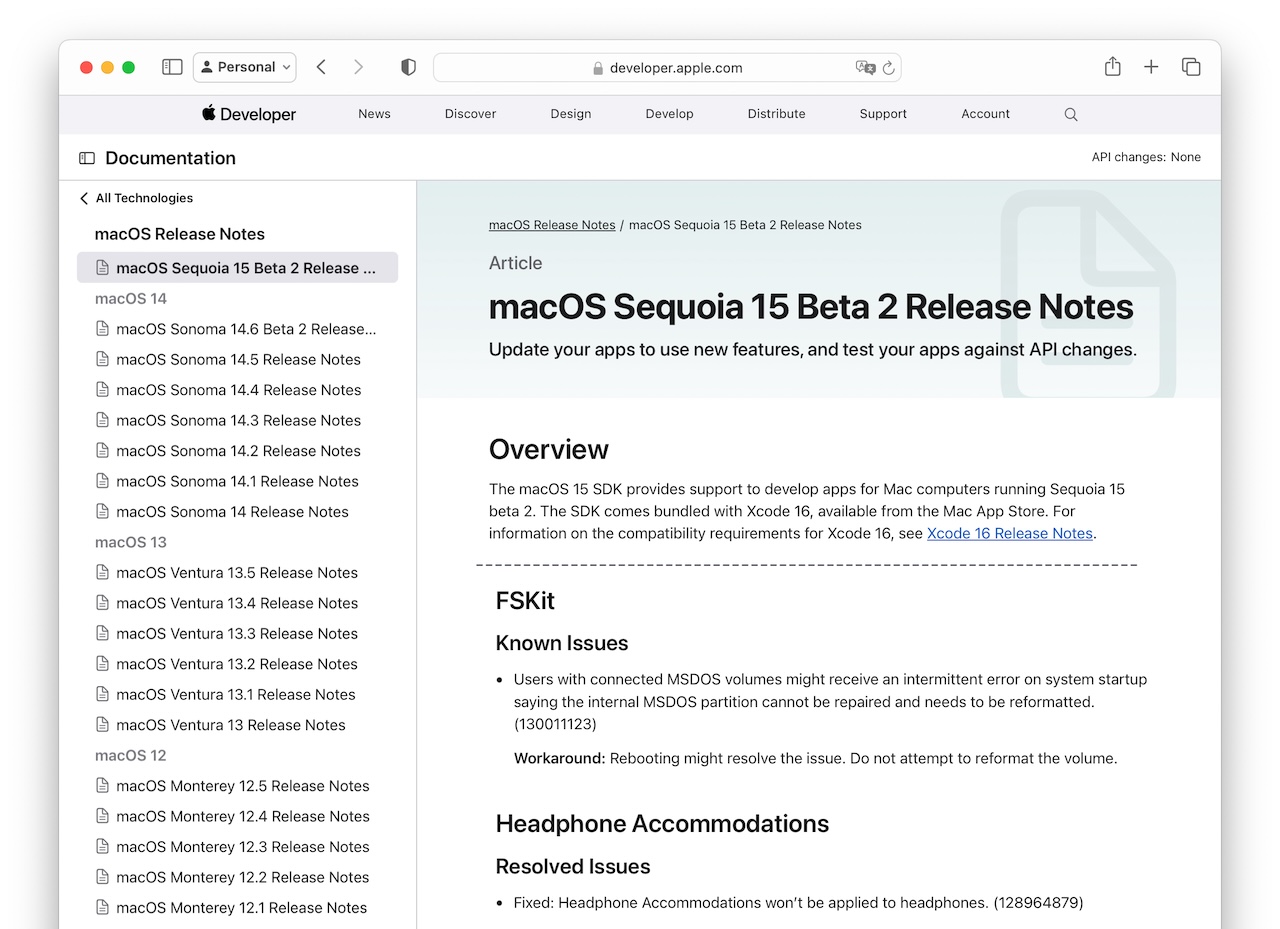
Task: Open the Personal profile dropdown
Action: point(245,67)
